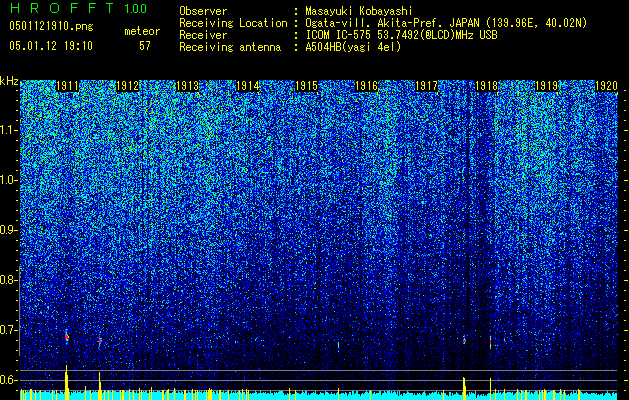629x400 pixels.
Task: Click the 1911 time marker
Action: [x=67, y=86]
